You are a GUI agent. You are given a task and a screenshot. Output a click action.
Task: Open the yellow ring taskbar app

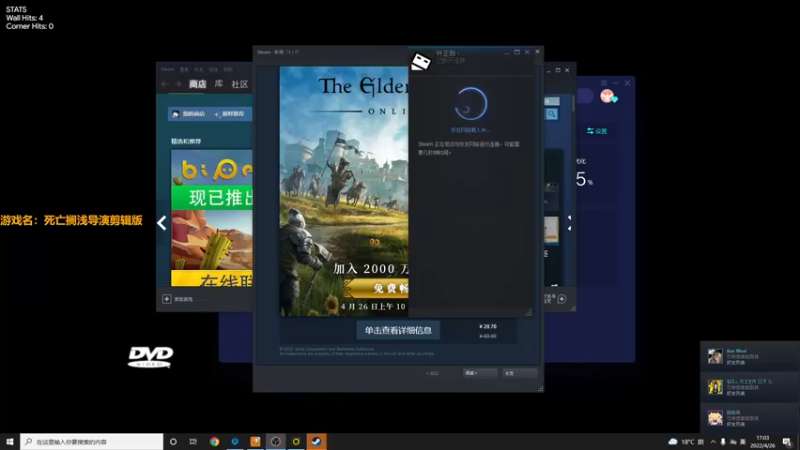coord(296,441)
